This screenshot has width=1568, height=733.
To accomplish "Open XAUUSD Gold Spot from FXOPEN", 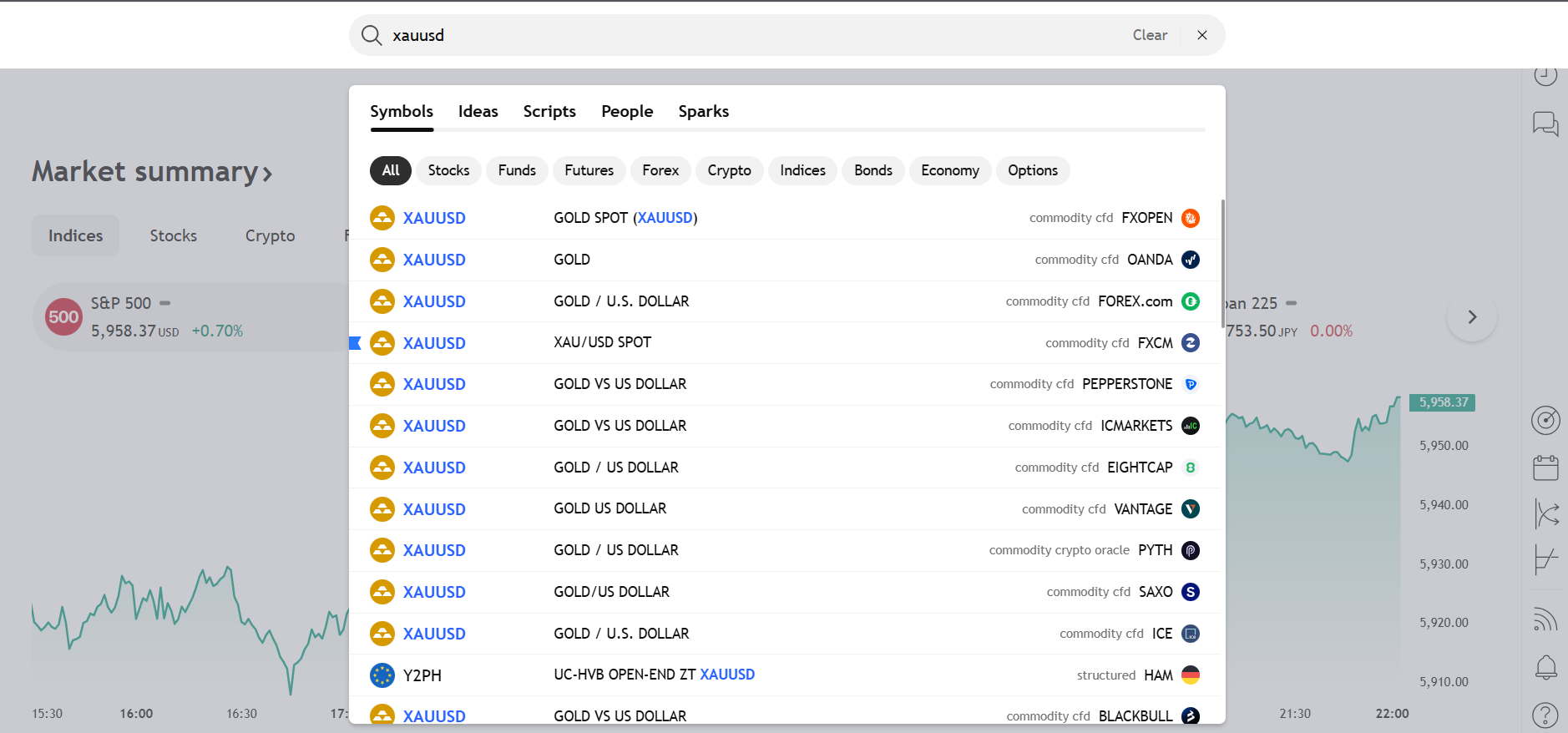I will coord(785,218).
